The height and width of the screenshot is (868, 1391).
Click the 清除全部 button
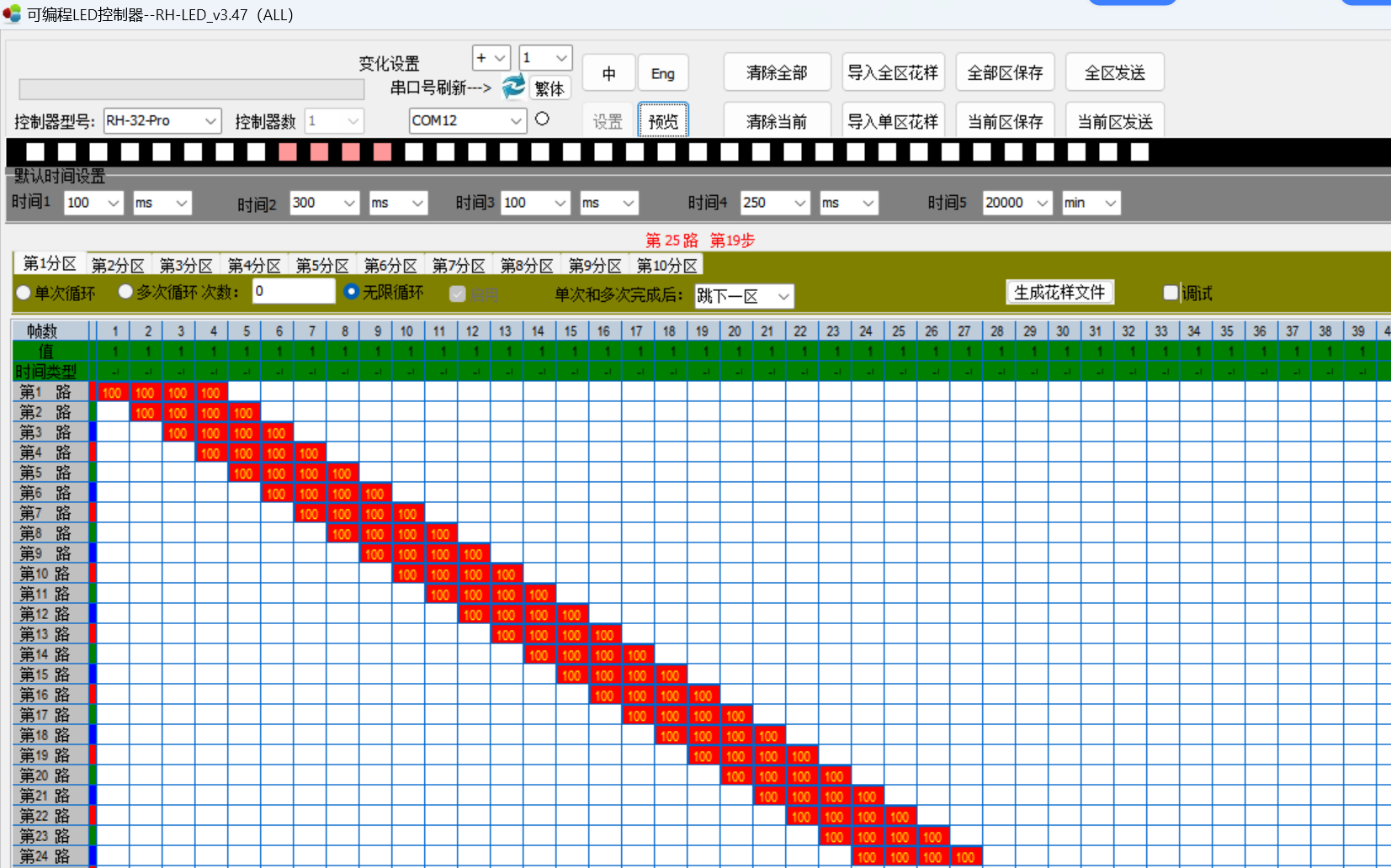point(777,73)
